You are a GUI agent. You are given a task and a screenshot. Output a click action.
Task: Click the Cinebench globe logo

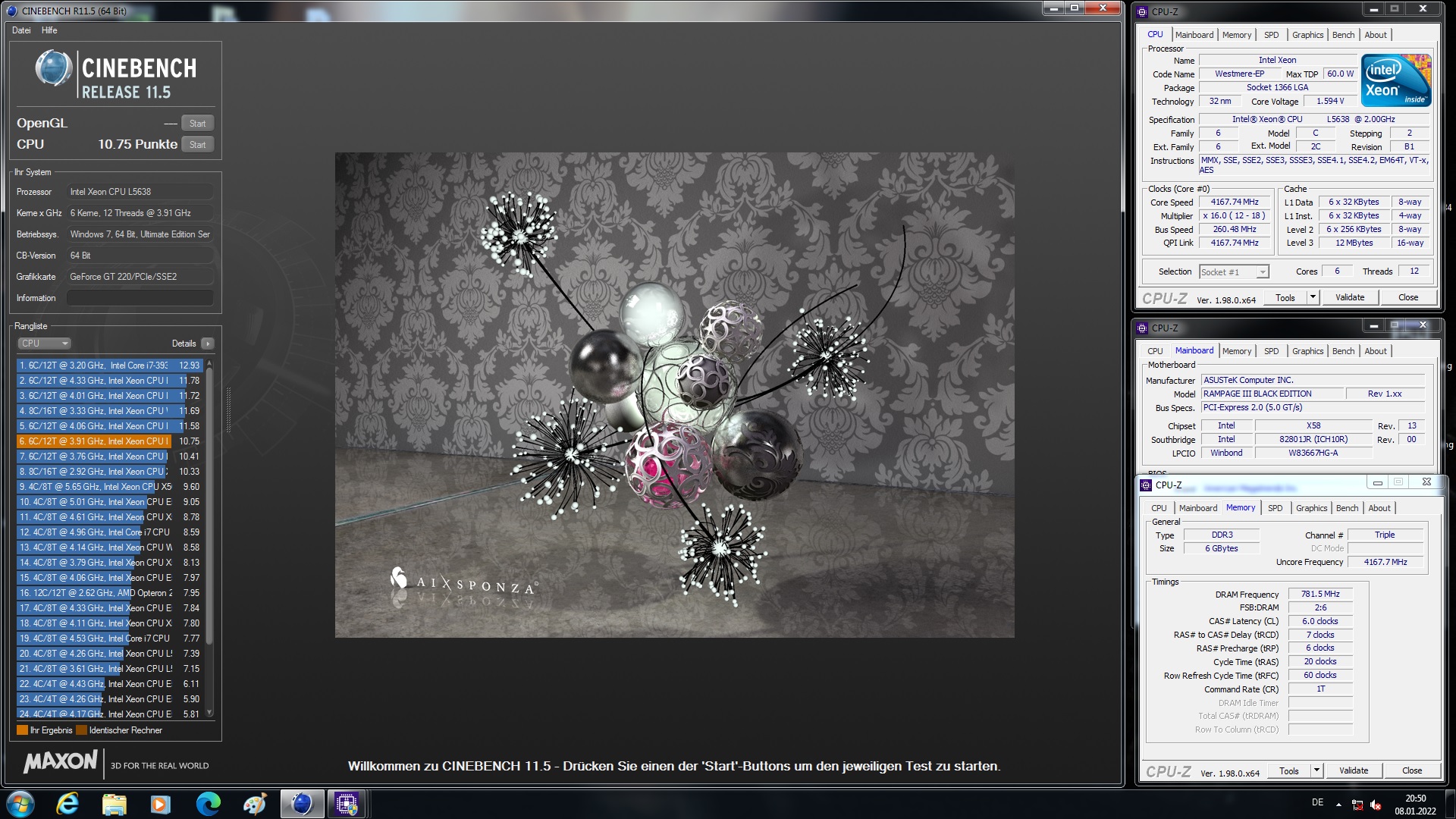click(x=53, y=68)
